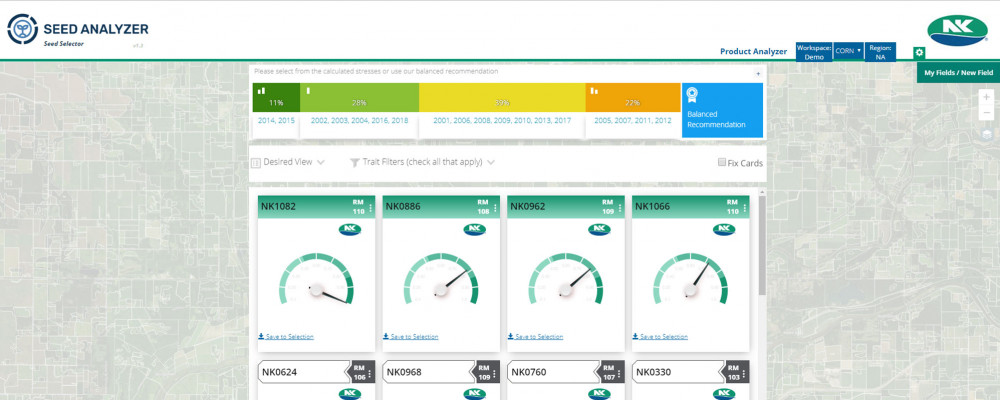Click NK logo on NK1082 card
Screen dimensions: 1000x400
coord(349,230)
